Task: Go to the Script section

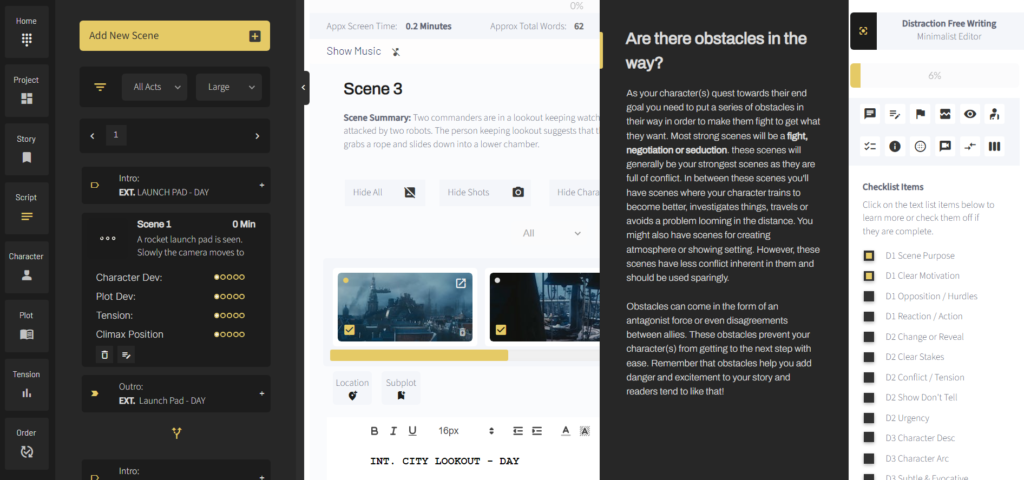Action: pos(27,206)
